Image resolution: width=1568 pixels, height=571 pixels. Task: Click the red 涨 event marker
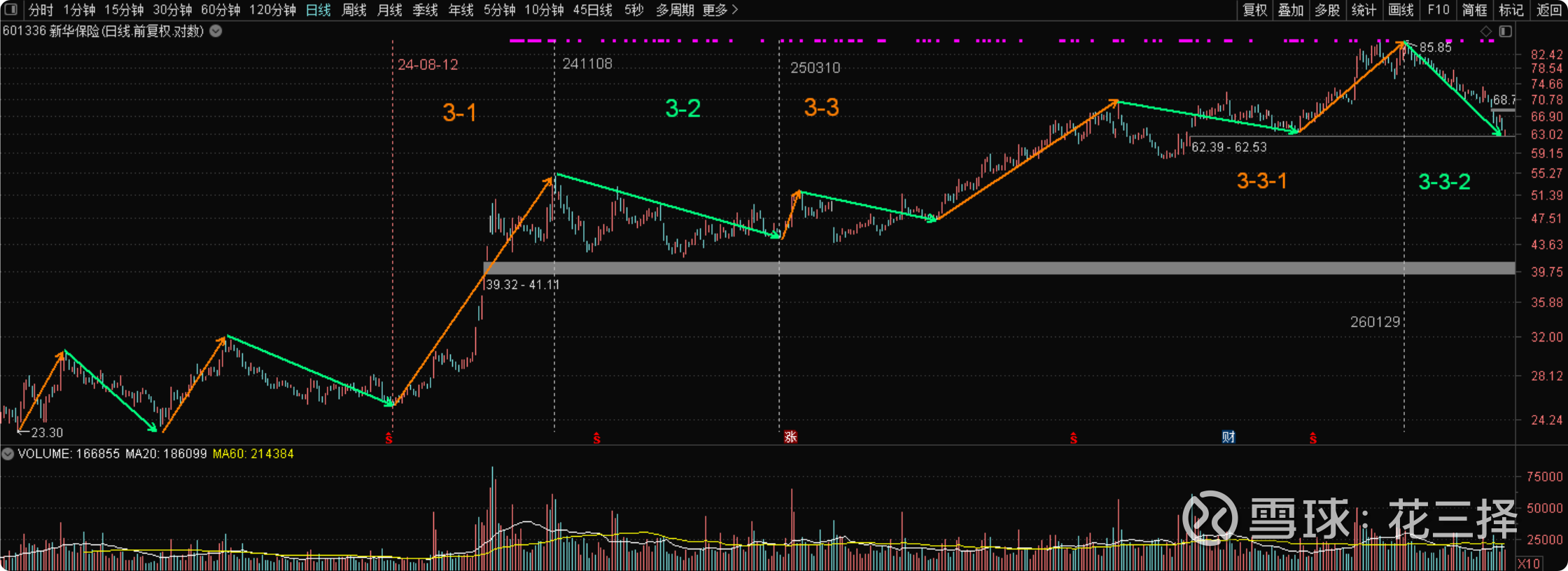[790, 437]
